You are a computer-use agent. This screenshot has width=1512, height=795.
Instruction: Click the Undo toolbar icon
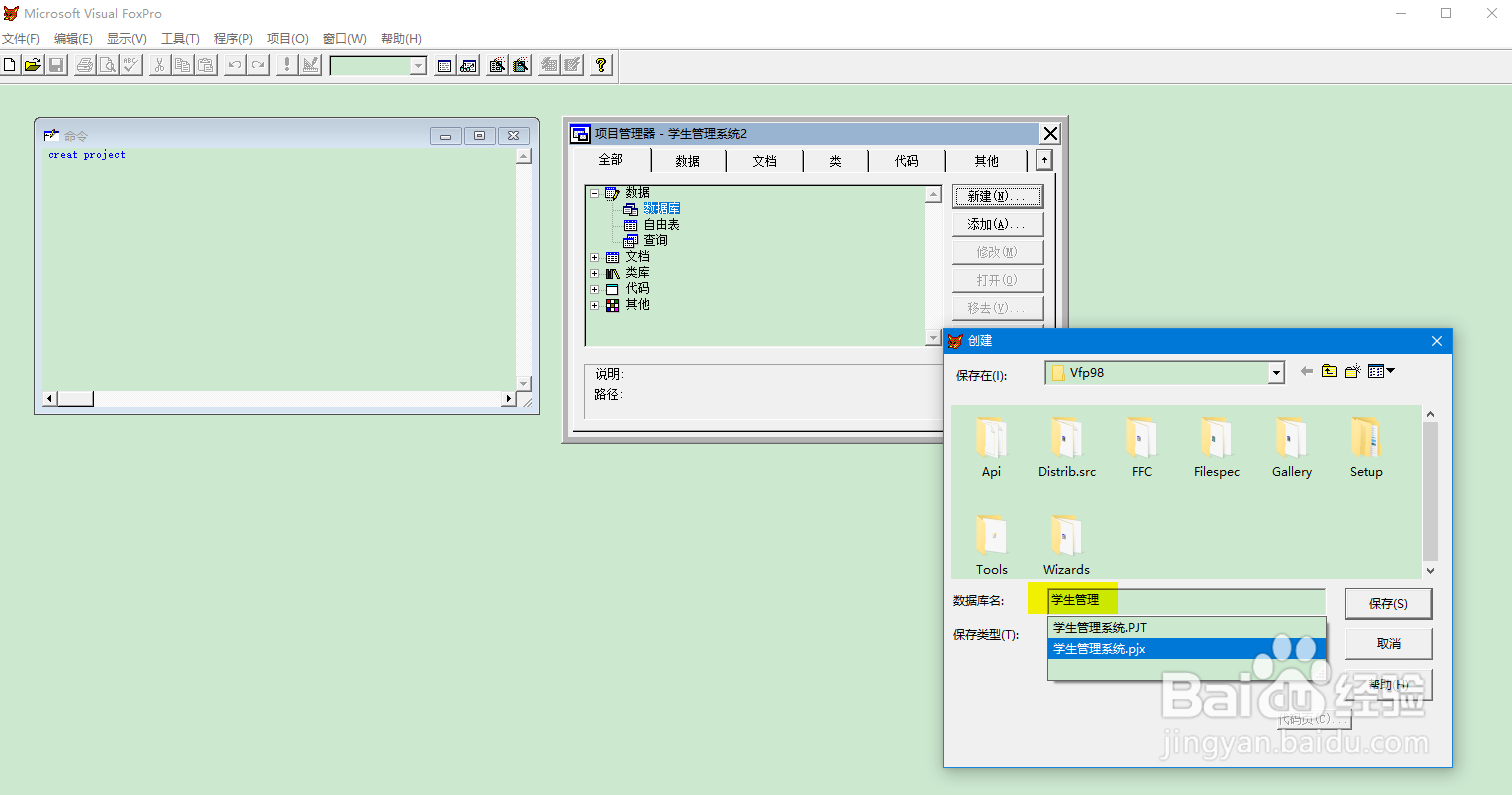tap(235, 65)
